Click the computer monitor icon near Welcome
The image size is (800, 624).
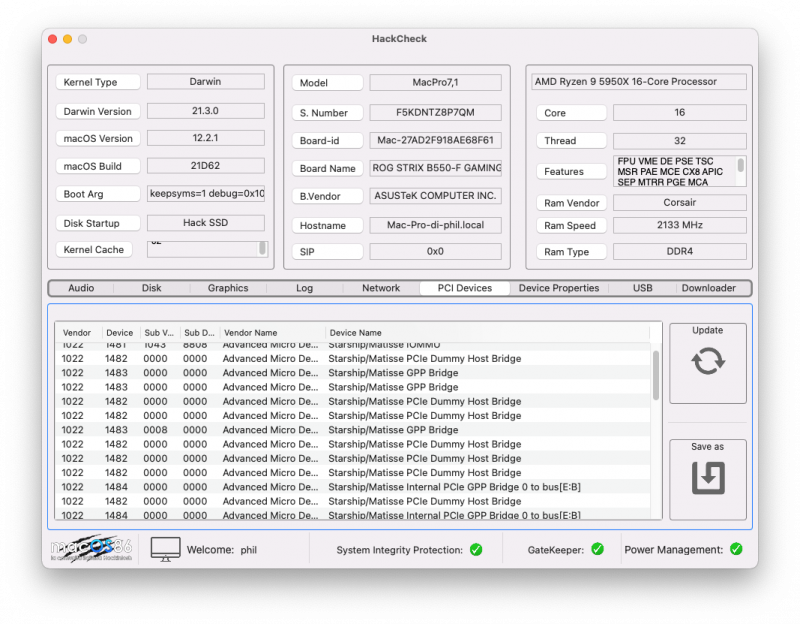click(x=166, y=549)
